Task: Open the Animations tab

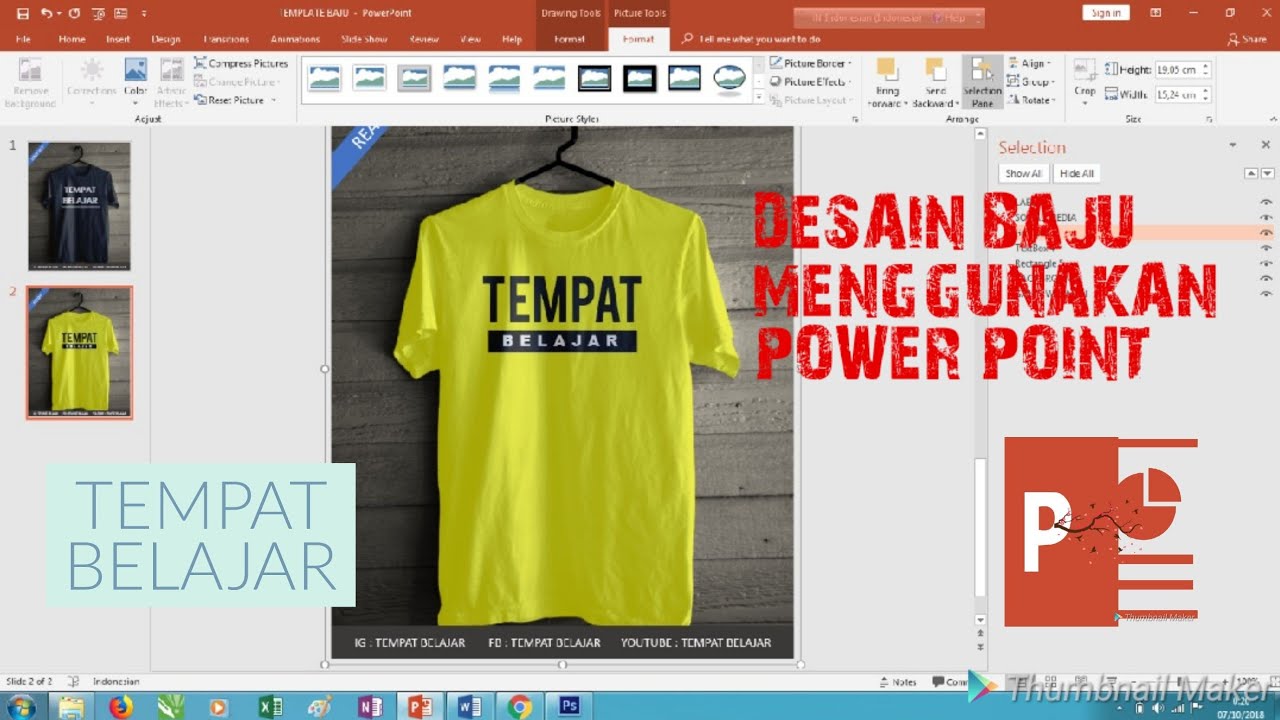Action: pos(294,39)
